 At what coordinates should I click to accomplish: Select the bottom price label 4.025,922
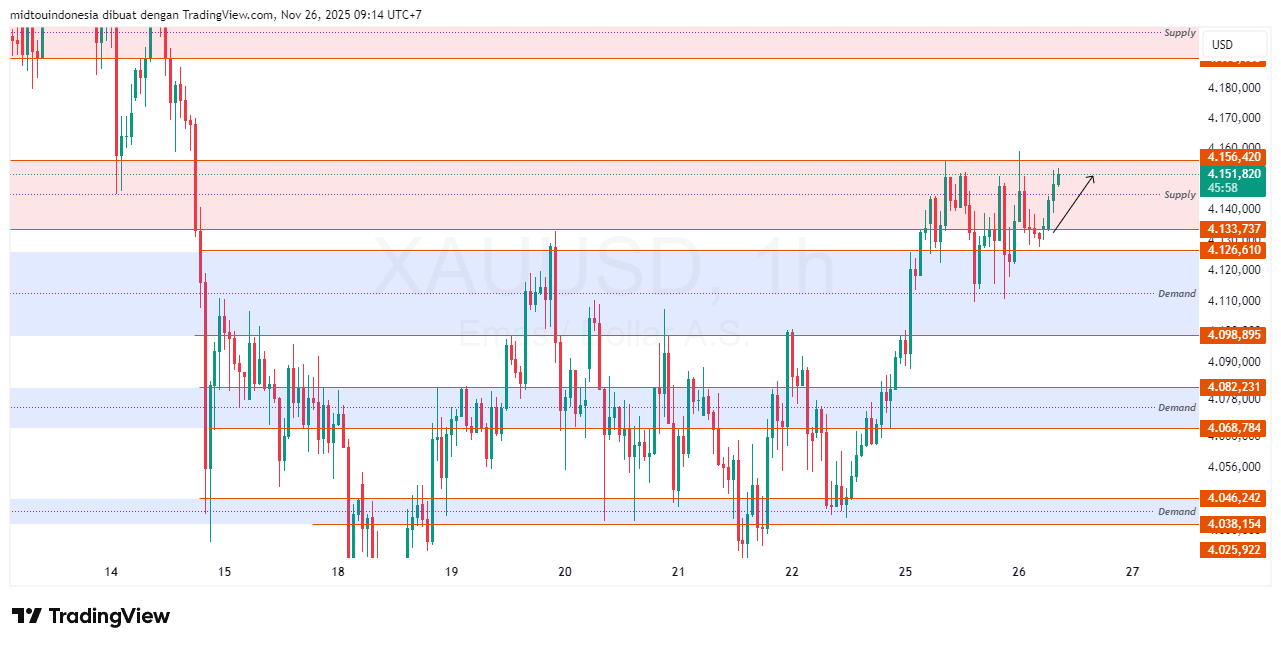click(x=1233, y=550)
